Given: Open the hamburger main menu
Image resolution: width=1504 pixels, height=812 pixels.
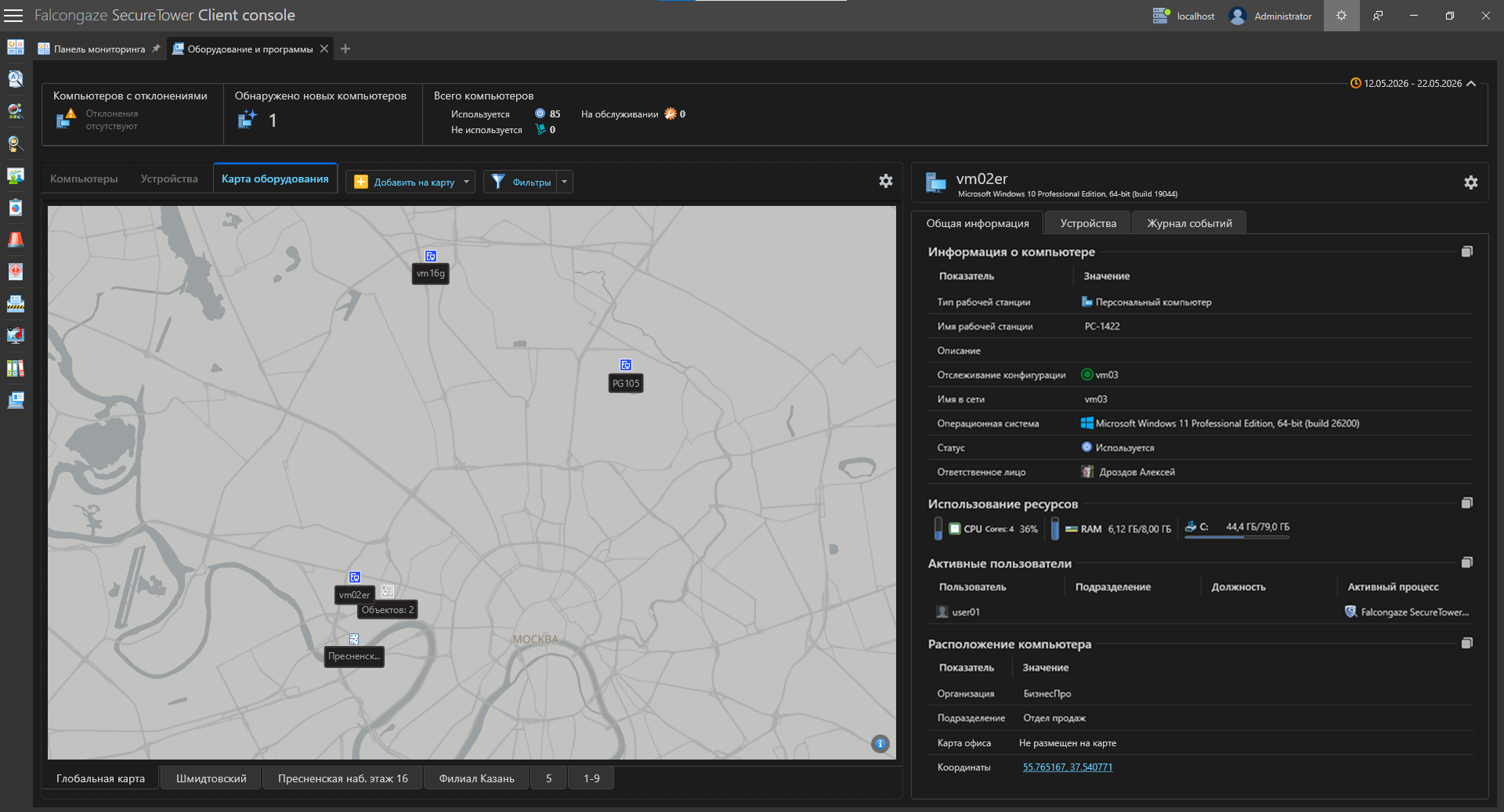Looking at the screenshot, I should pos(13,16).
